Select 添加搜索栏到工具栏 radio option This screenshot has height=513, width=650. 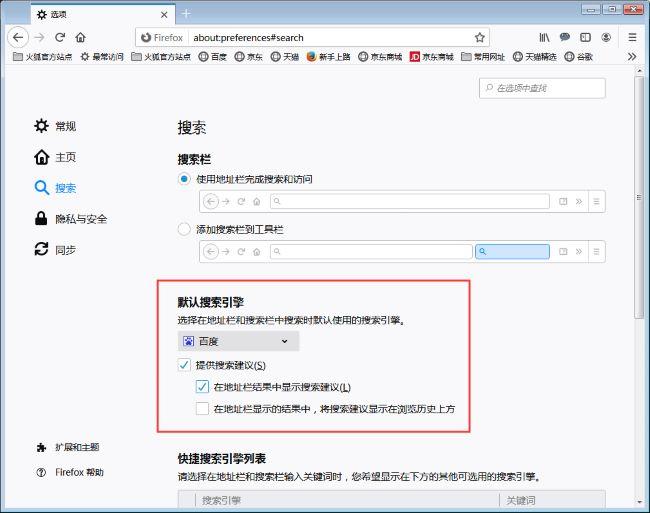click(x=184, y=229)
